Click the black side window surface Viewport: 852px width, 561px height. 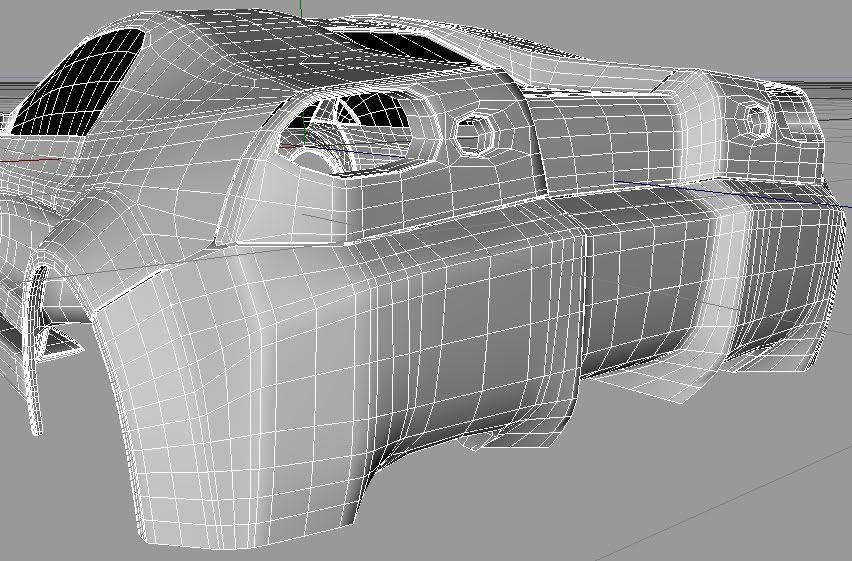point(76,82)
